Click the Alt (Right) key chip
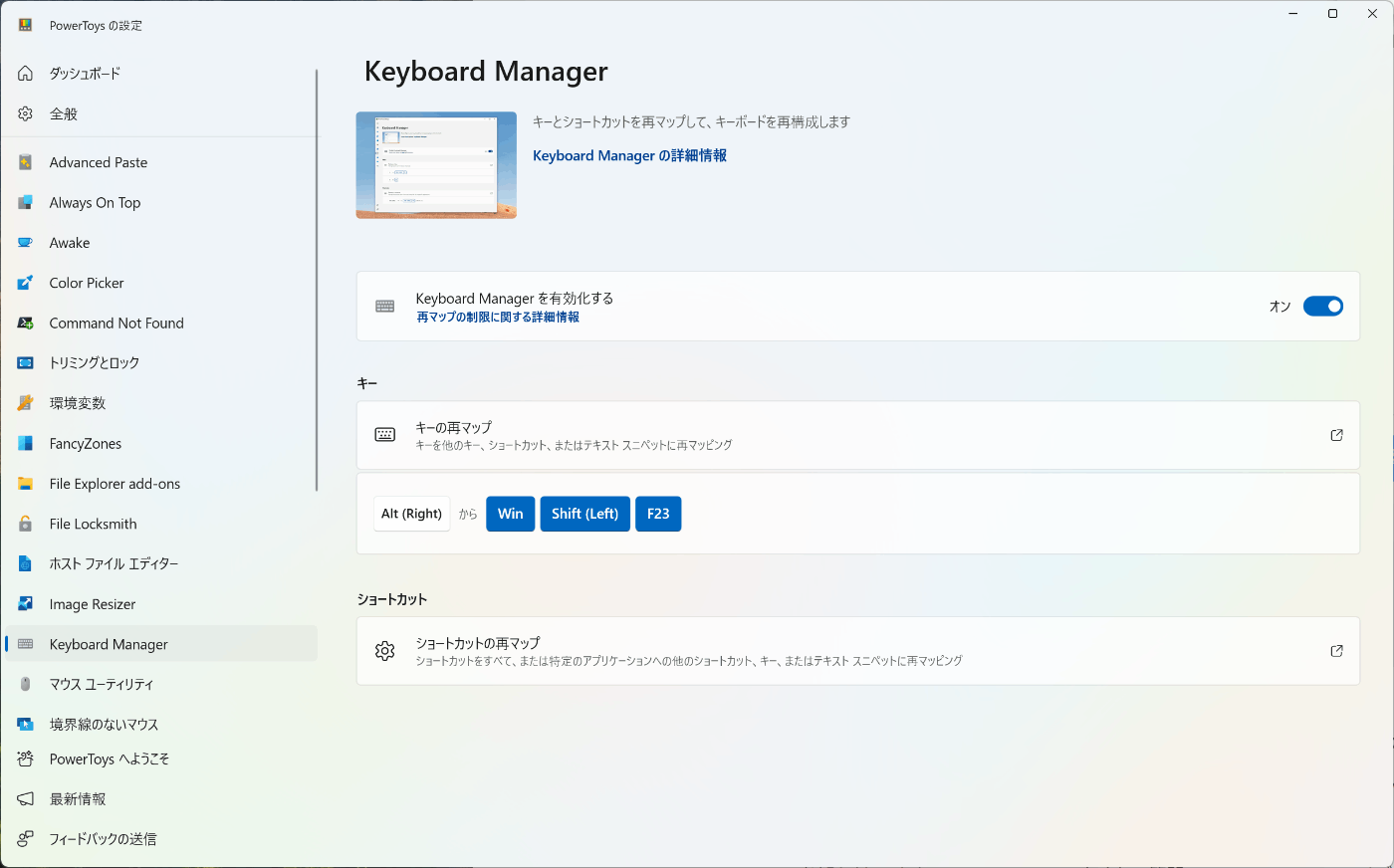The height and width of the screenshot is (868, 1394). (x=411, y=514)
